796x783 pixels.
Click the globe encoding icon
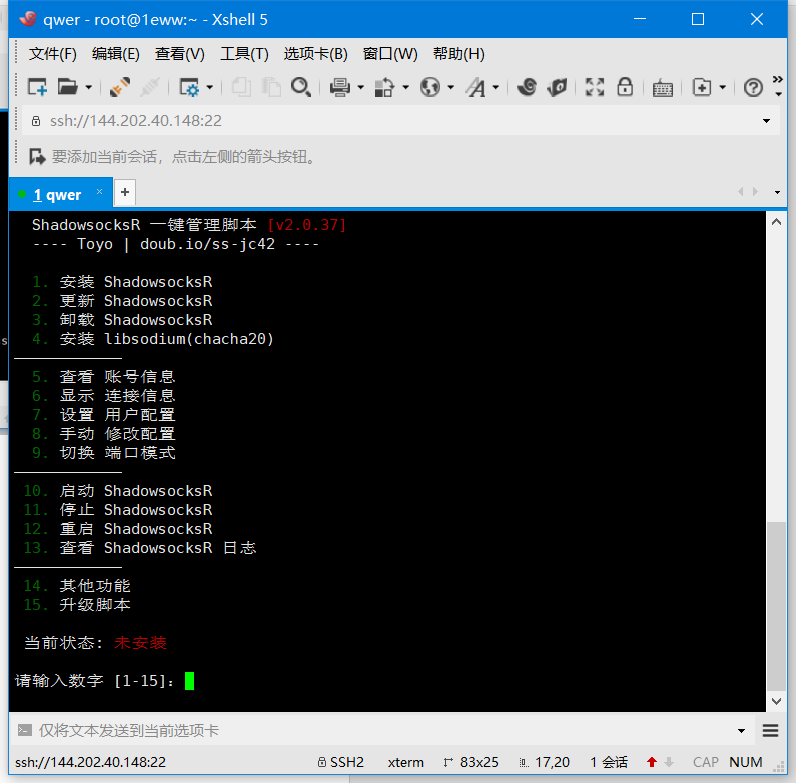pos(430,87)
